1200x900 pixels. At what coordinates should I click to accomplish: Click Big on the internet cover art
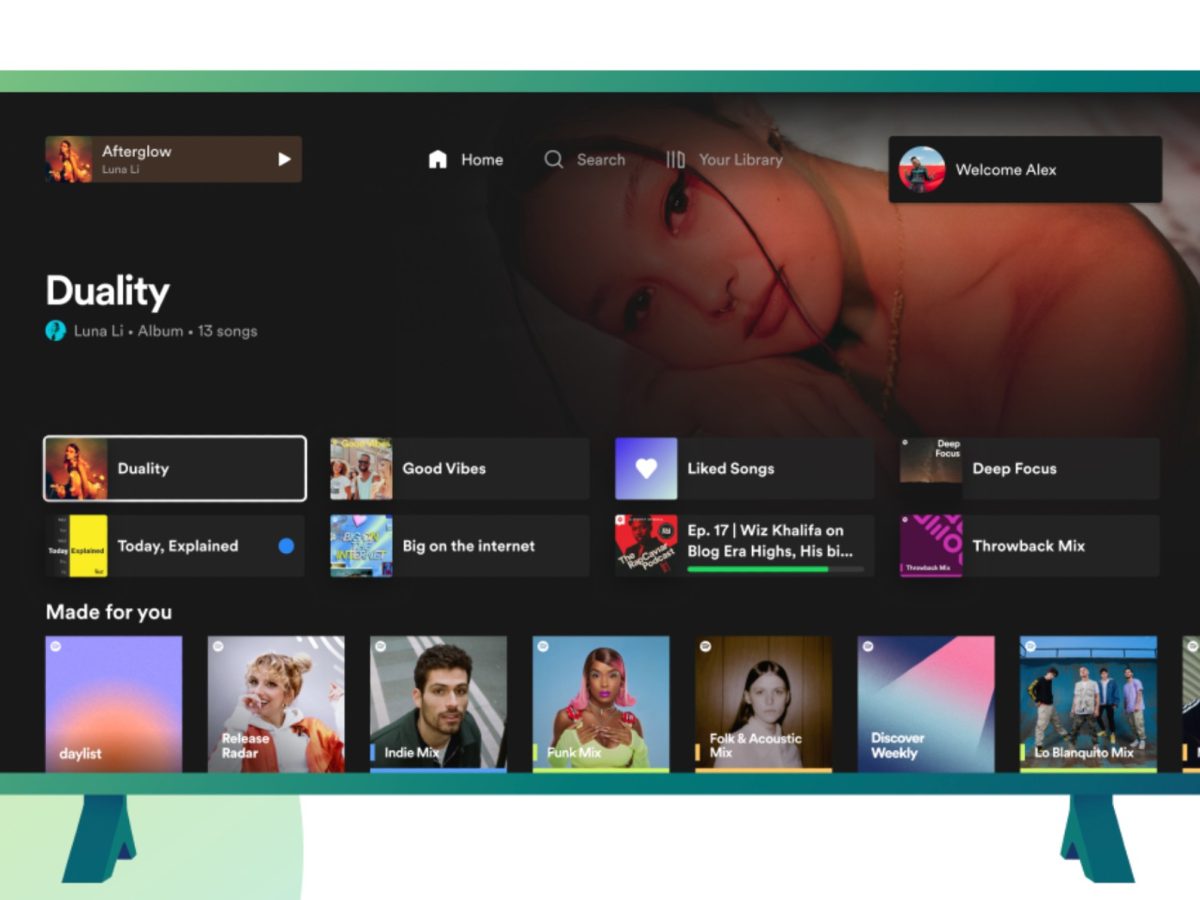click(x=361, y=546)
